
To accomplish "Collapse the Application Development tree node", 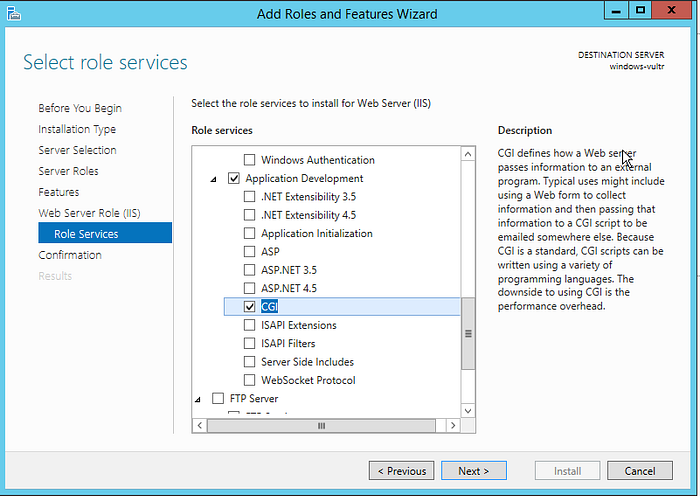I will [x=213, y=179].
